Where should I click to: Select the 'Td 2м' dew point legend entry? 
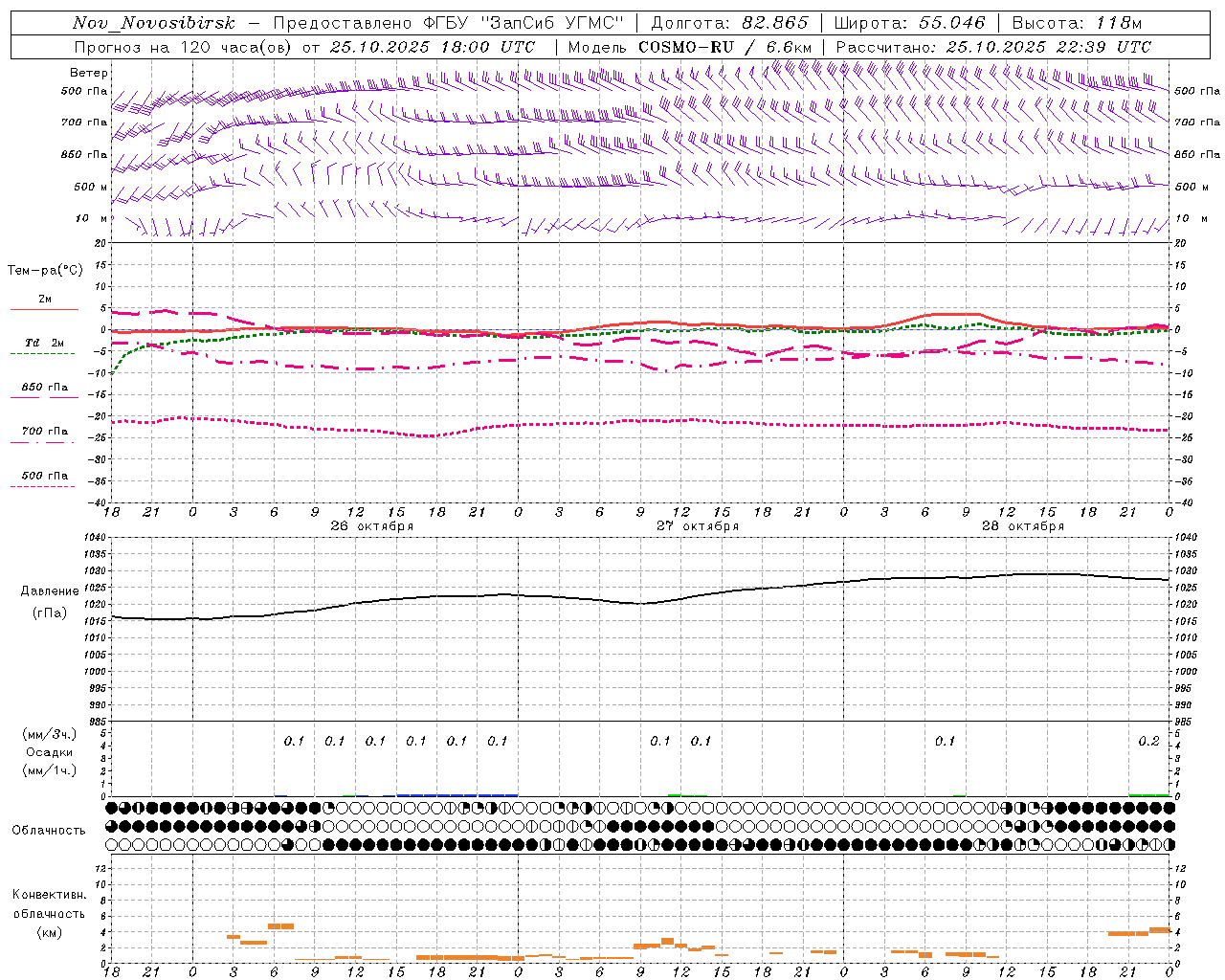tap(44, 343)
